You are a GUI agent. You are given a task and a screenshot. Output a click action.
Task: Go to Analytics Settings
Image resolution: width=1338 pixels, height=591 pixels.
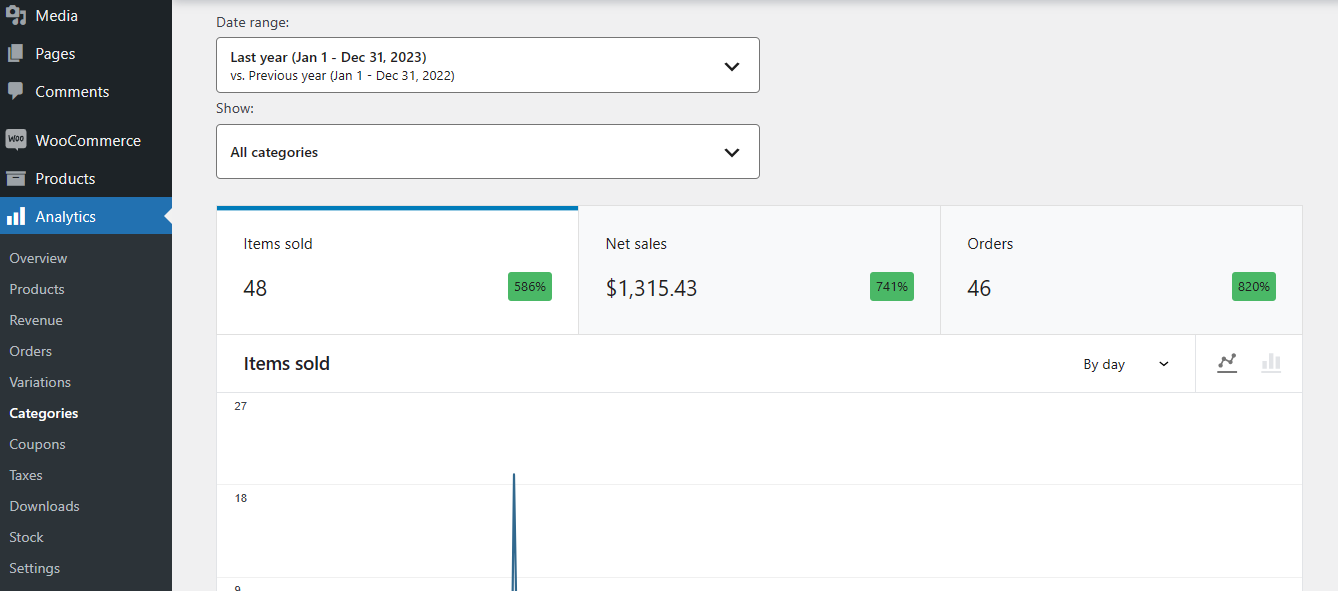tap(35, 568)
